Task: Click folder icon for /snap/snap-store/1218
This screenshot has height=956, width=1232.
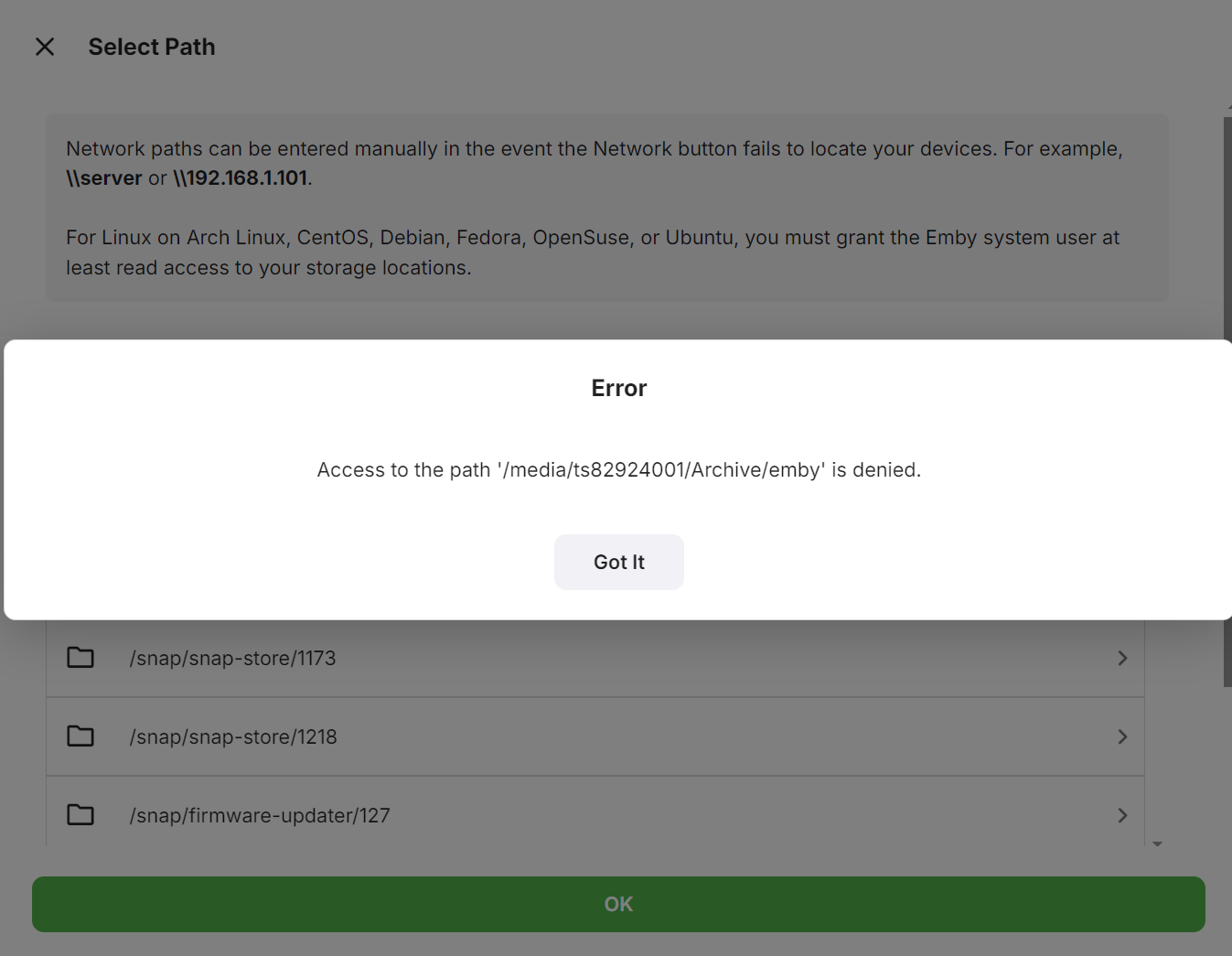Action: [x=80, y=736]
